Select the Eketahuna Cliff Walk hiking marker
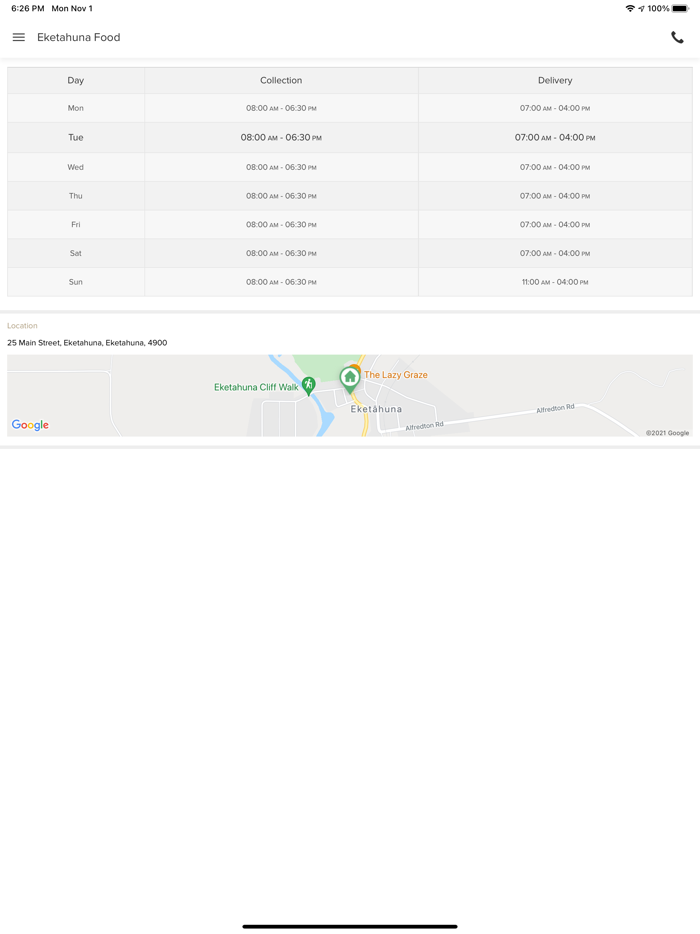The width and height of the screenshot is (700, 934). pyautogui.click(x=308, y=385)
